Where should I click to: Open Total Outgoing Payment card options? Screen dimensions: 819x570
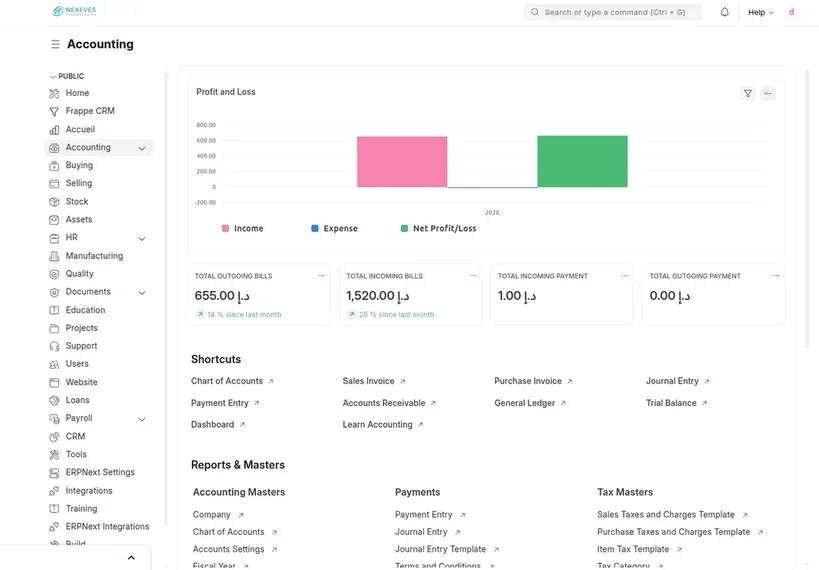tap(776, 275)
